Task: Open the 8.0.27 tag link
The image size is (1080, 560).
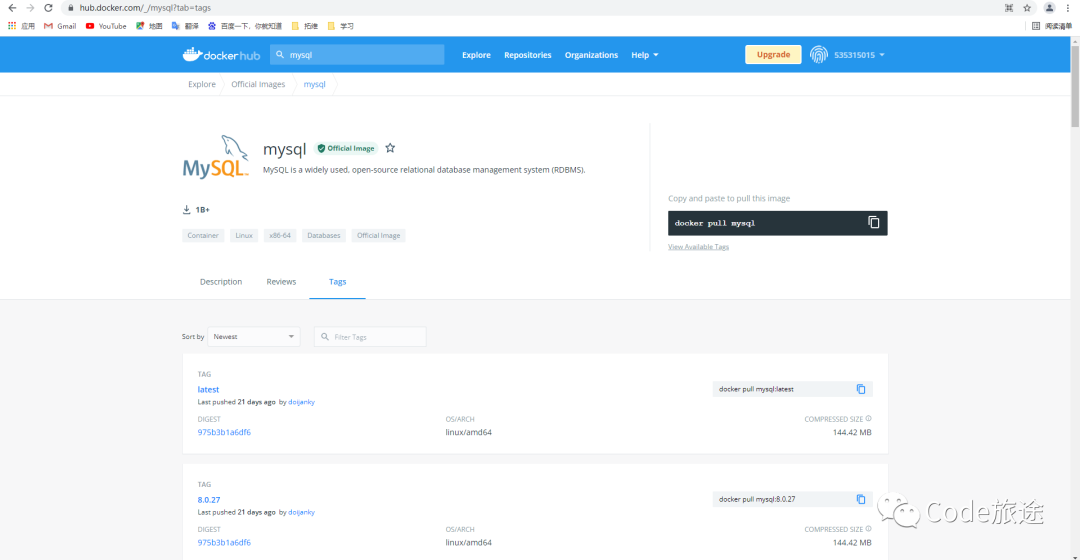Action: tap(209, 499)
